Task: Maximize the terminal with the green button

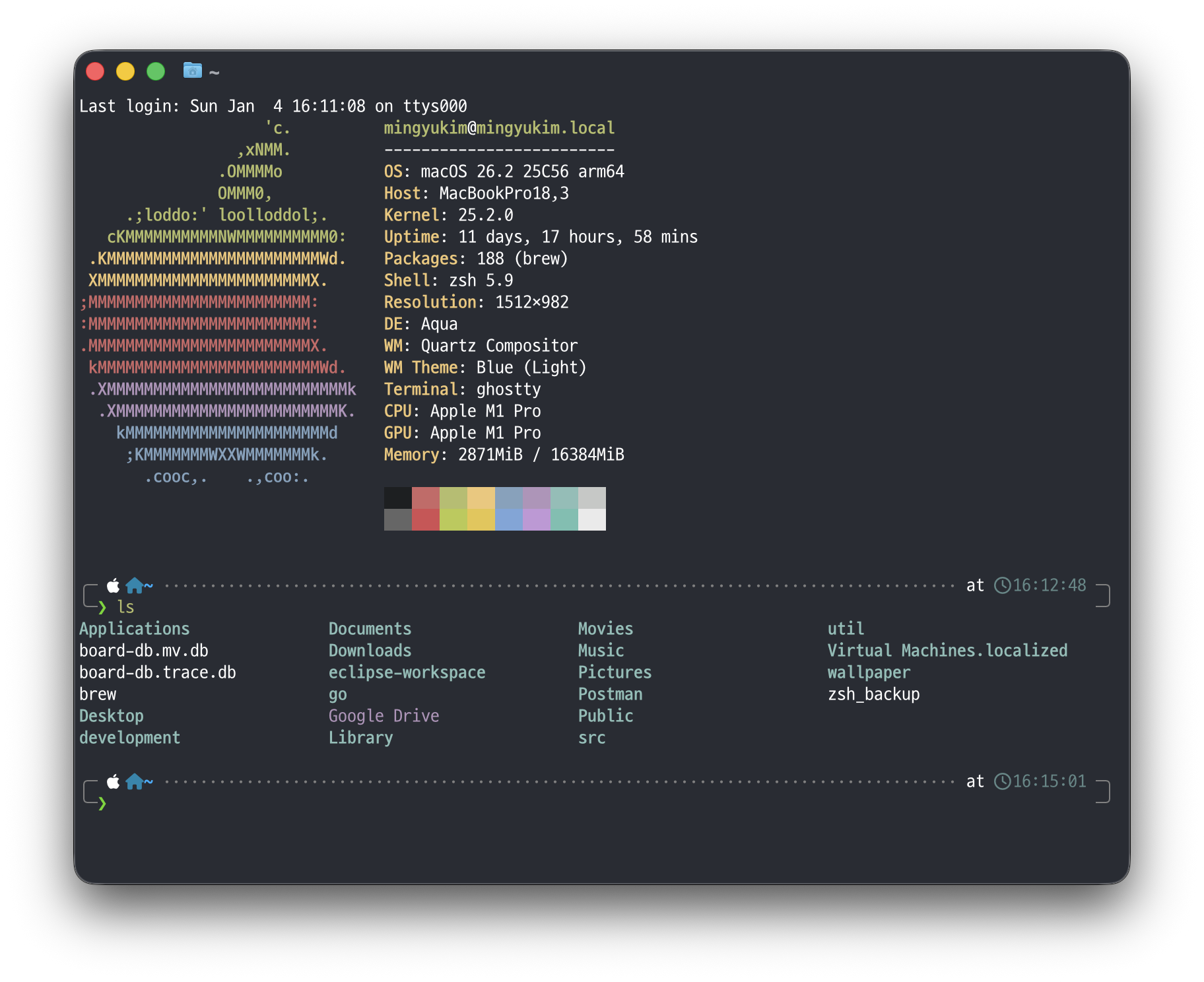Action: click(156, 71)
